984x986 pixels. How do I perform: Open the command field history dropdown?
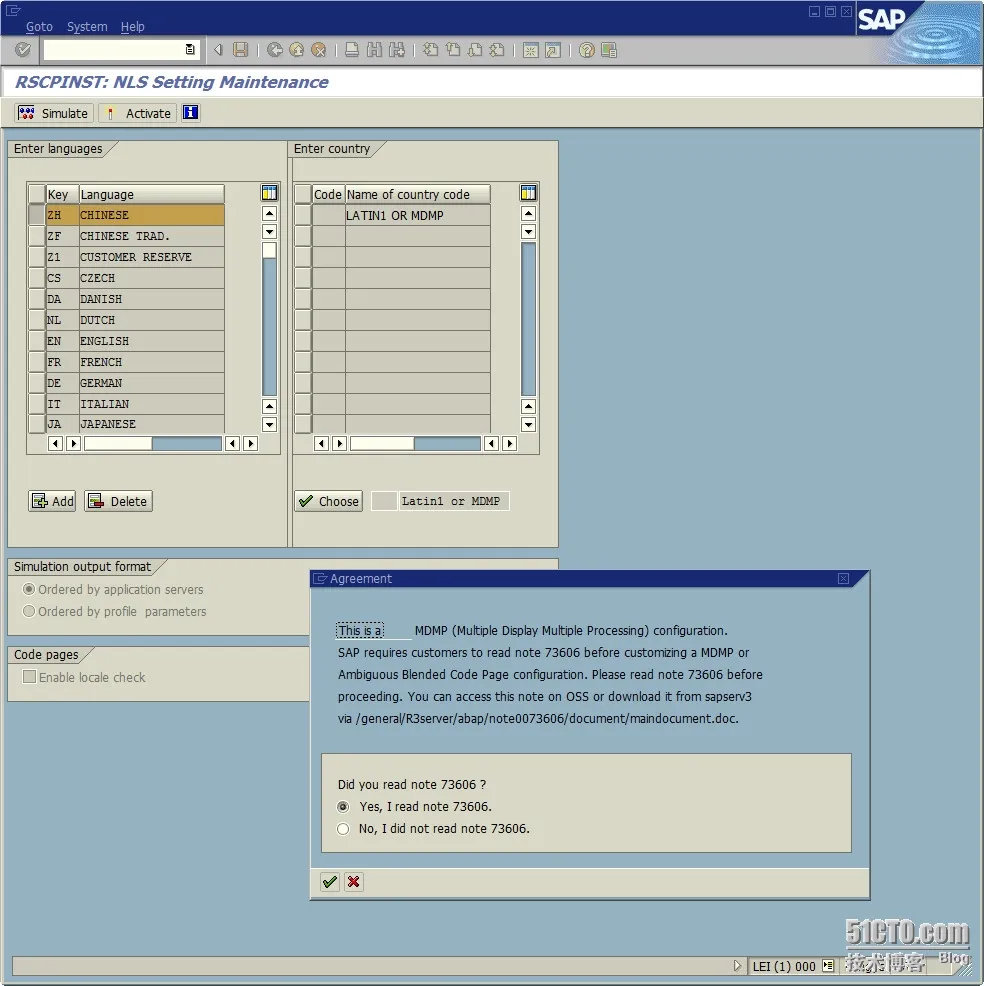[x=190, y=49]
